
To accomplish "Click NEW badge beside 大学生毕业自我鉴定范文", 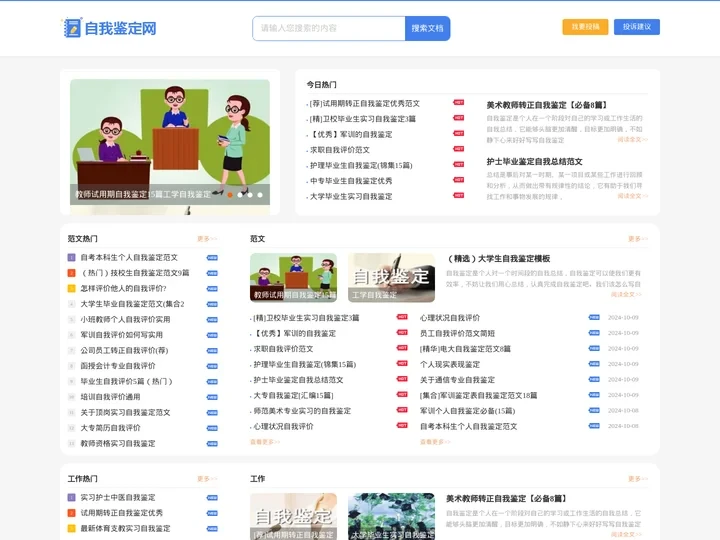I will point(212,304).
